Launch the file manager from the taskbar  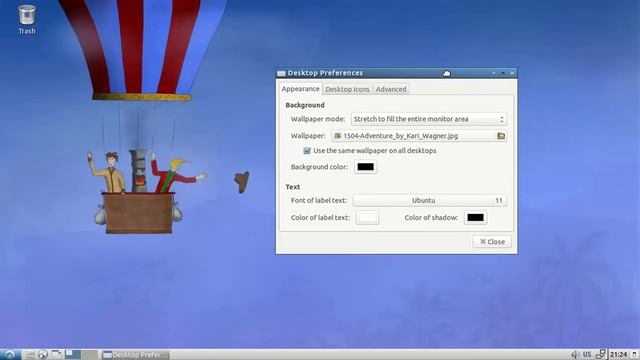click(30, 354)
